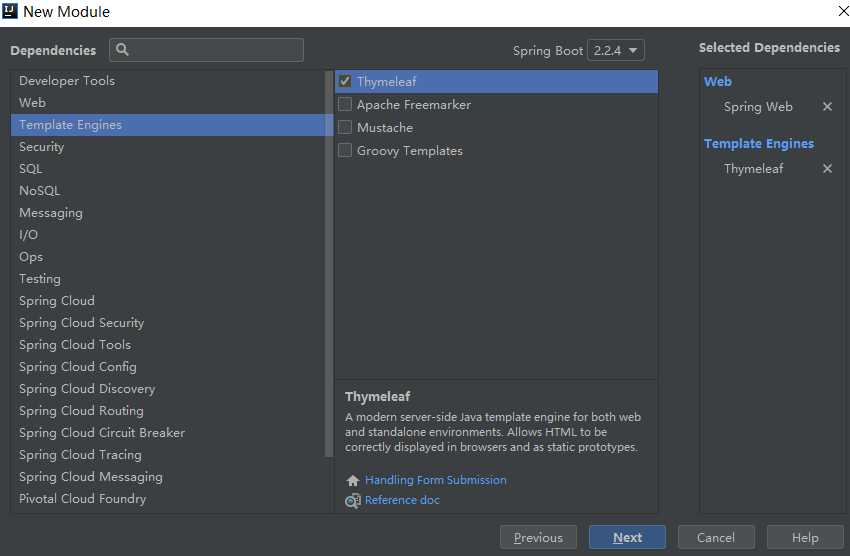The height and width of the screenshot is (556, 850).
Task: Open the Spring Boot version dropdown
Action: (x=616, y=50)
